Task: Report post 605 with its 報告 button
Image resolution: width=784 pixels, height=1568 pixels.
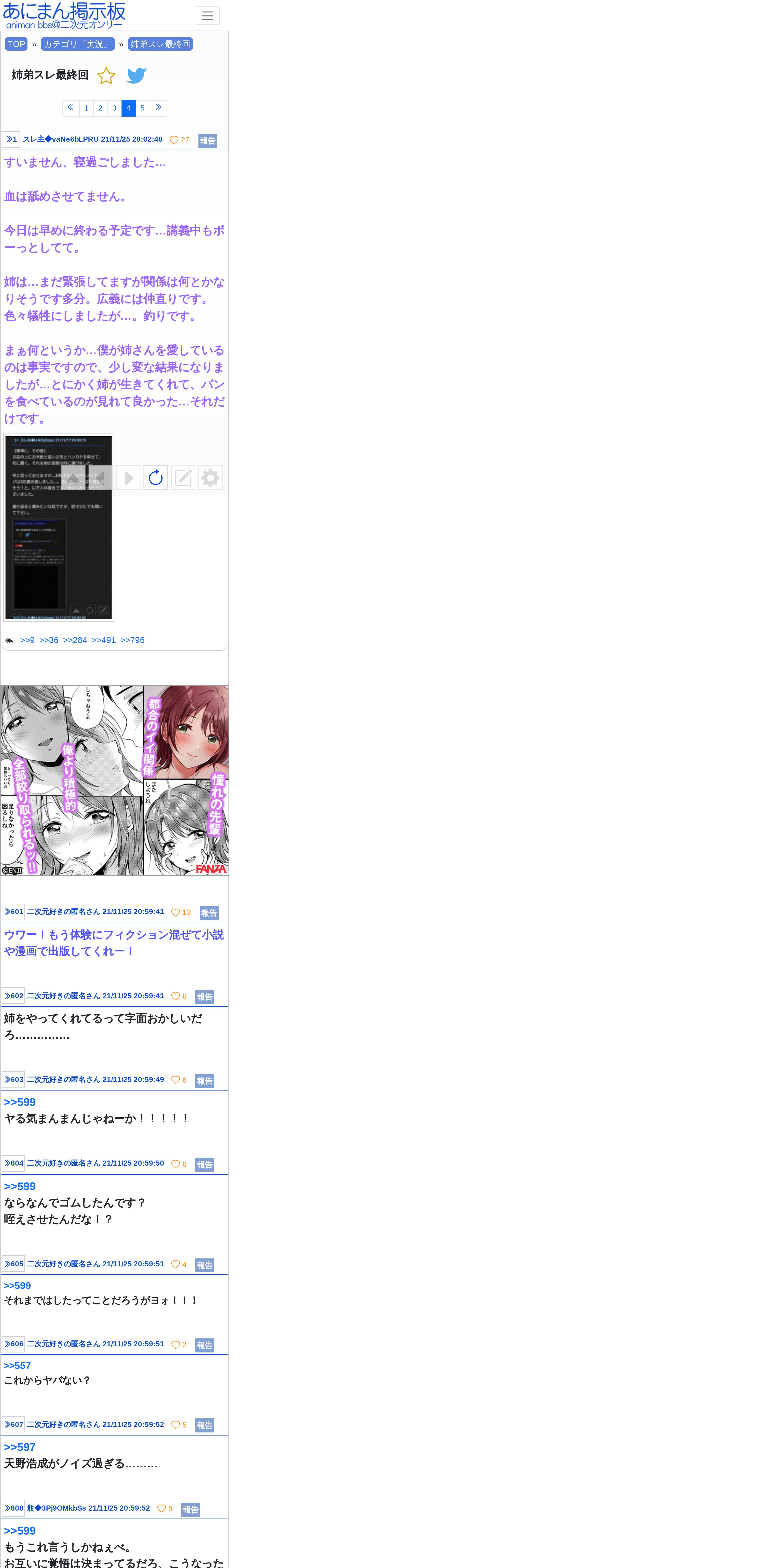Action: click(x=205, y=1266)
